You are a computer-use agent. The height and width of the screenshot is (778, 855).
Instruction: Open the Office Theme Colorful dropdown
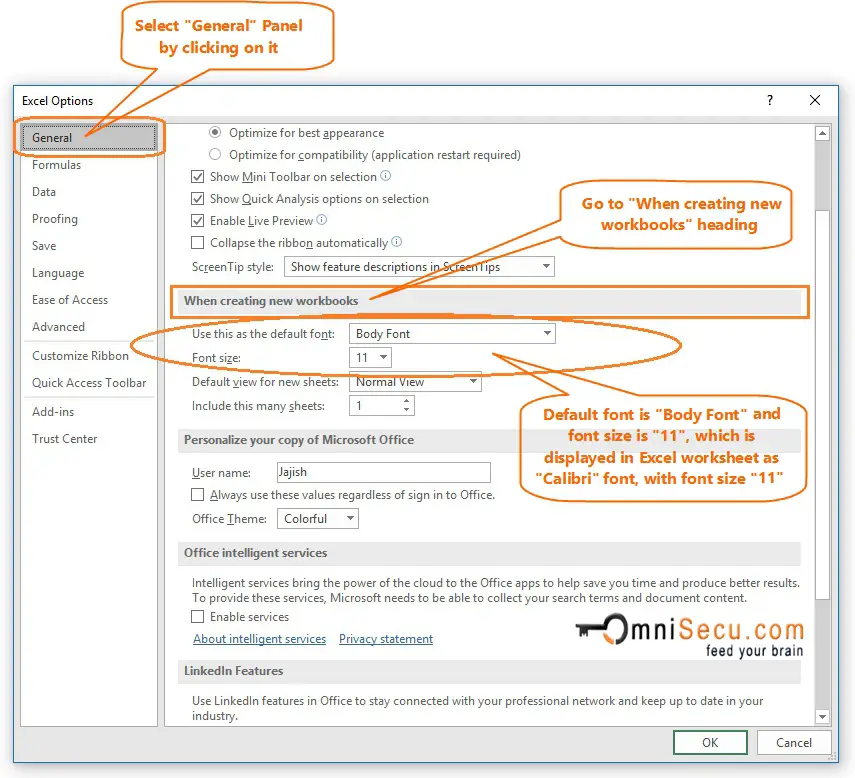click(x=318, y=518)
